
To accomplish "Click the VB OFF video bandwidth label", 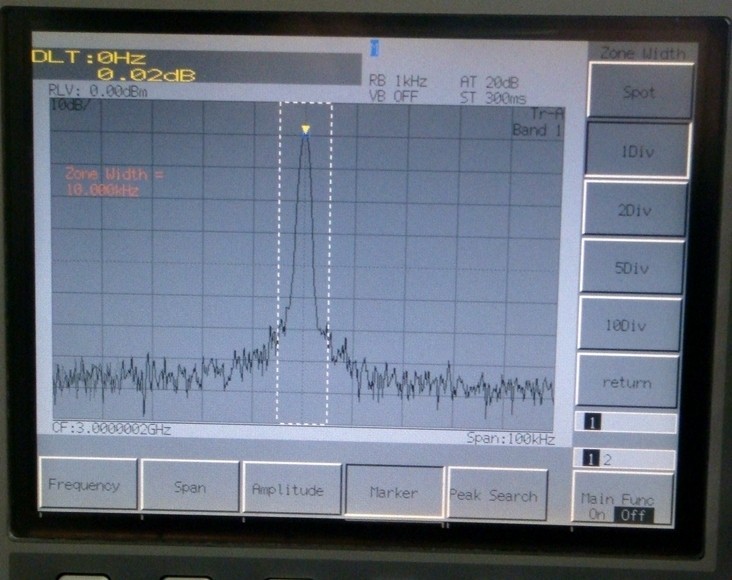I will (394, 96).
